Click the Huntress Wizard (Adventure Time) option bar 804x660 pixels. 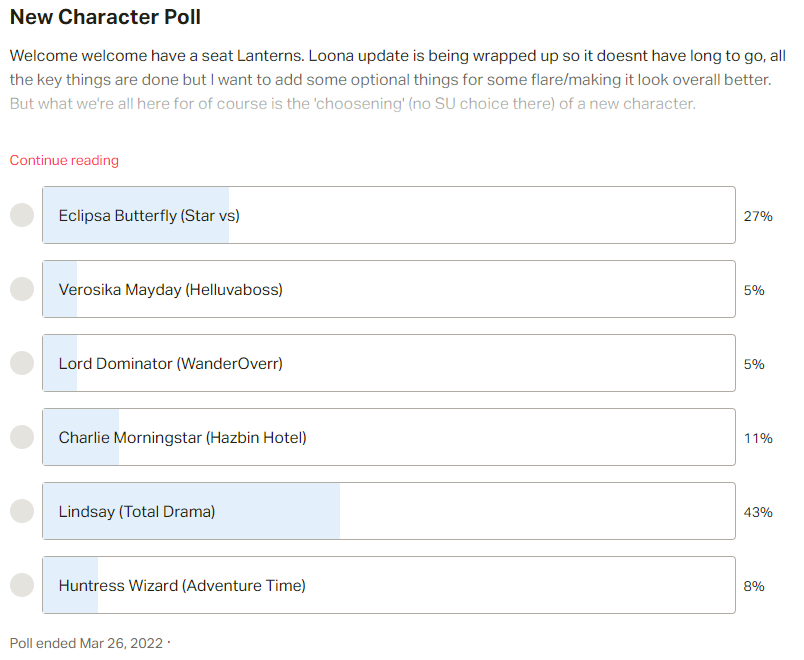tap(389, 585)
